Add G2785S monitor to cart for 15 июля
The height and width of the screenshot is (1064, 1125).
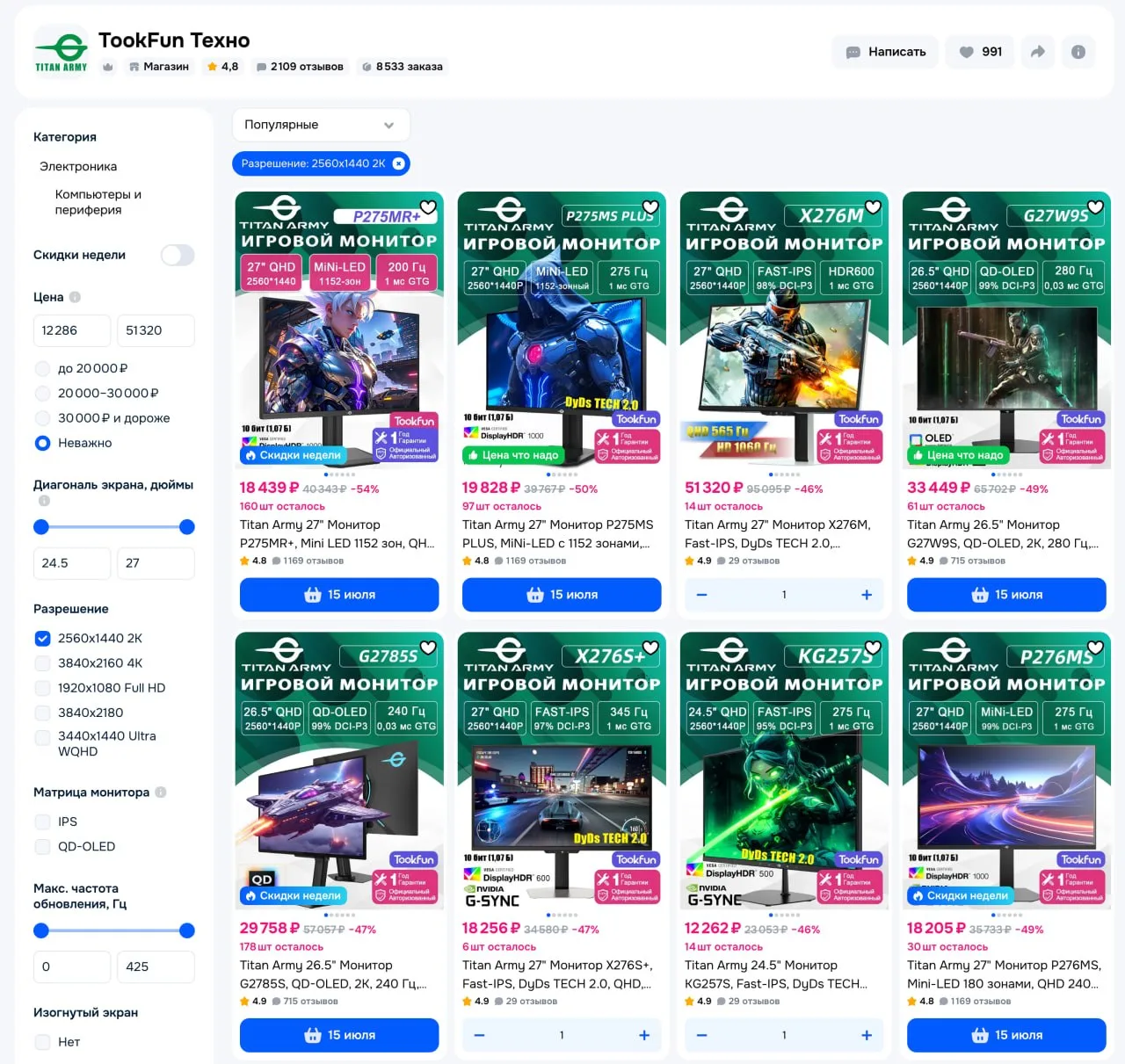(x=339, y=1035)
